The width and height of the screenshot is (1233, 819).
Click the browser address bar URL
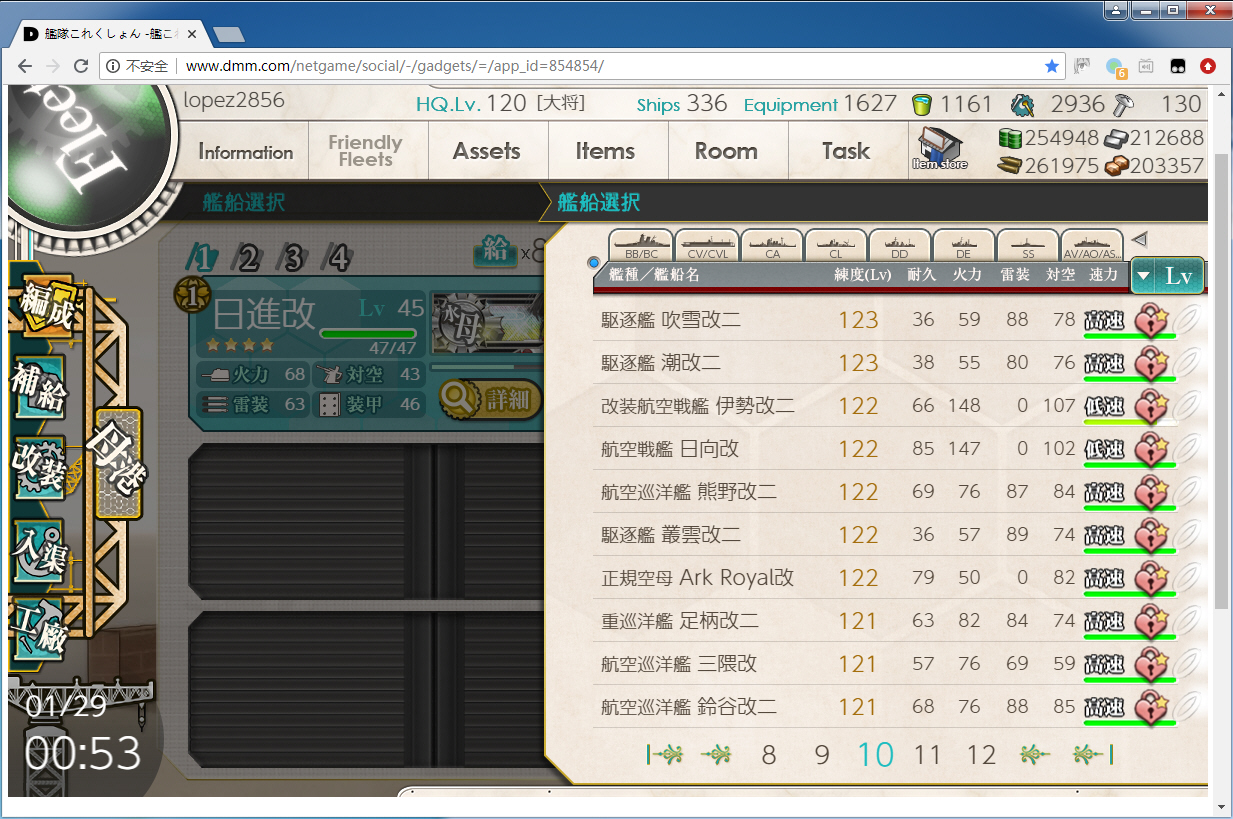(x=395, y=66)
